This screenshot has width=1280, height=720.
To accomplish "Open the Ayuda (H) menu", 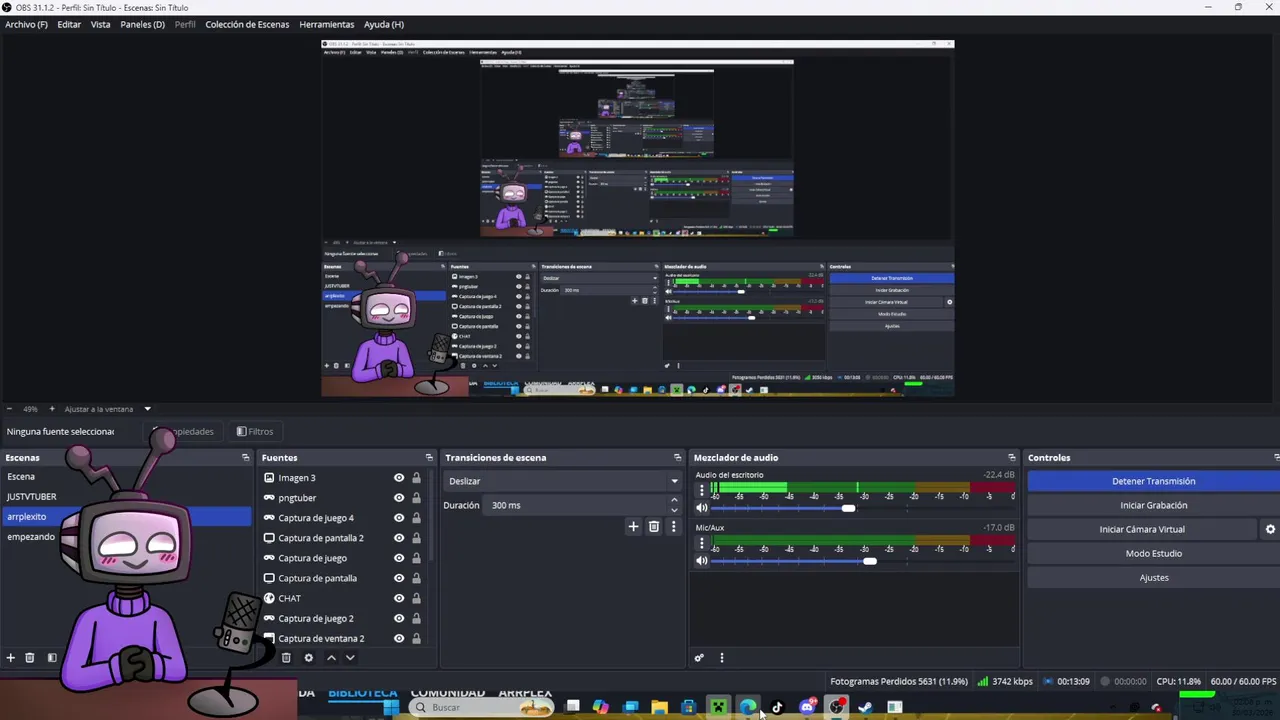I will click(384, 24).
